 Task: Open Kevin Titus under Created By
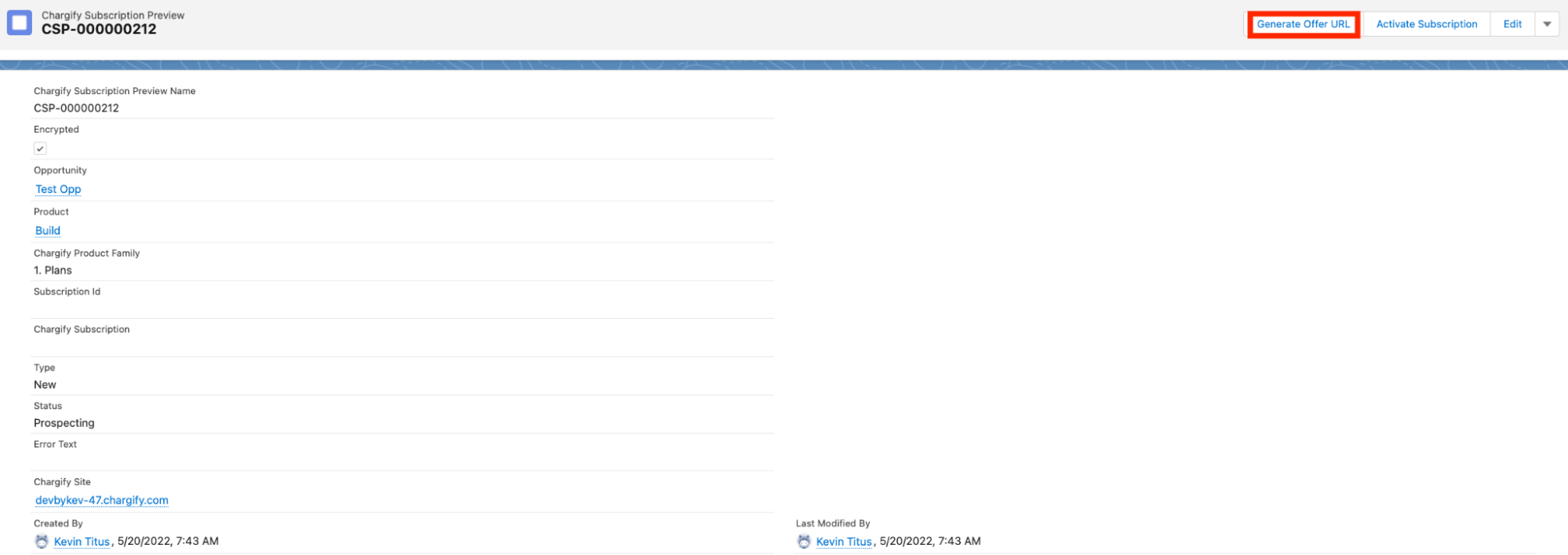click(82, 542)
